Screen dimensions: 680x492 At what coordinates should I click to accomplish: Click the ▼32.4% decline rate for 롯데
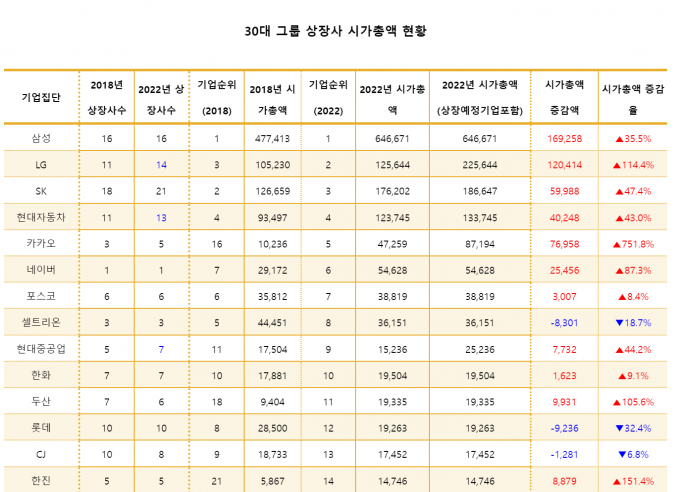pos(633,425)
